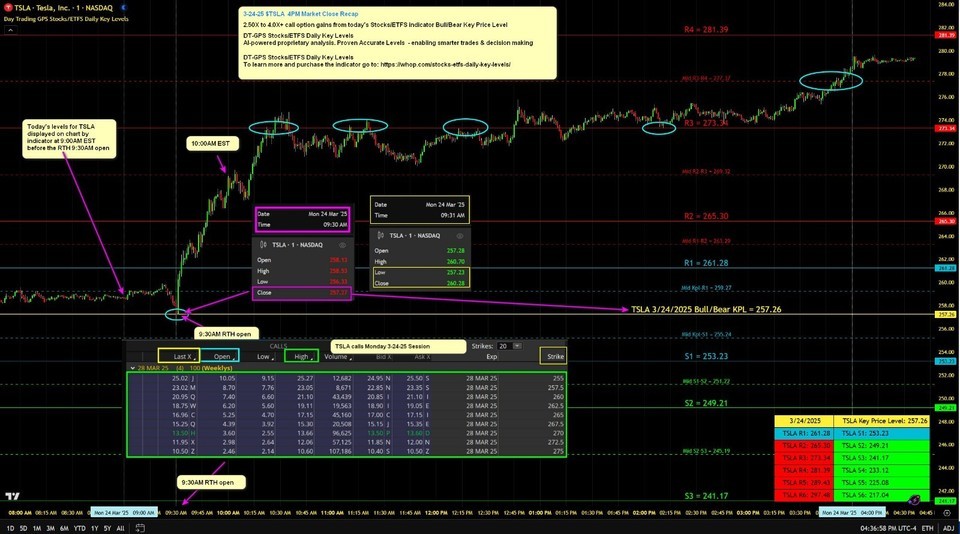Open the whop.com stocks-etfs-daily-key-levels link

tap(445, 64)
